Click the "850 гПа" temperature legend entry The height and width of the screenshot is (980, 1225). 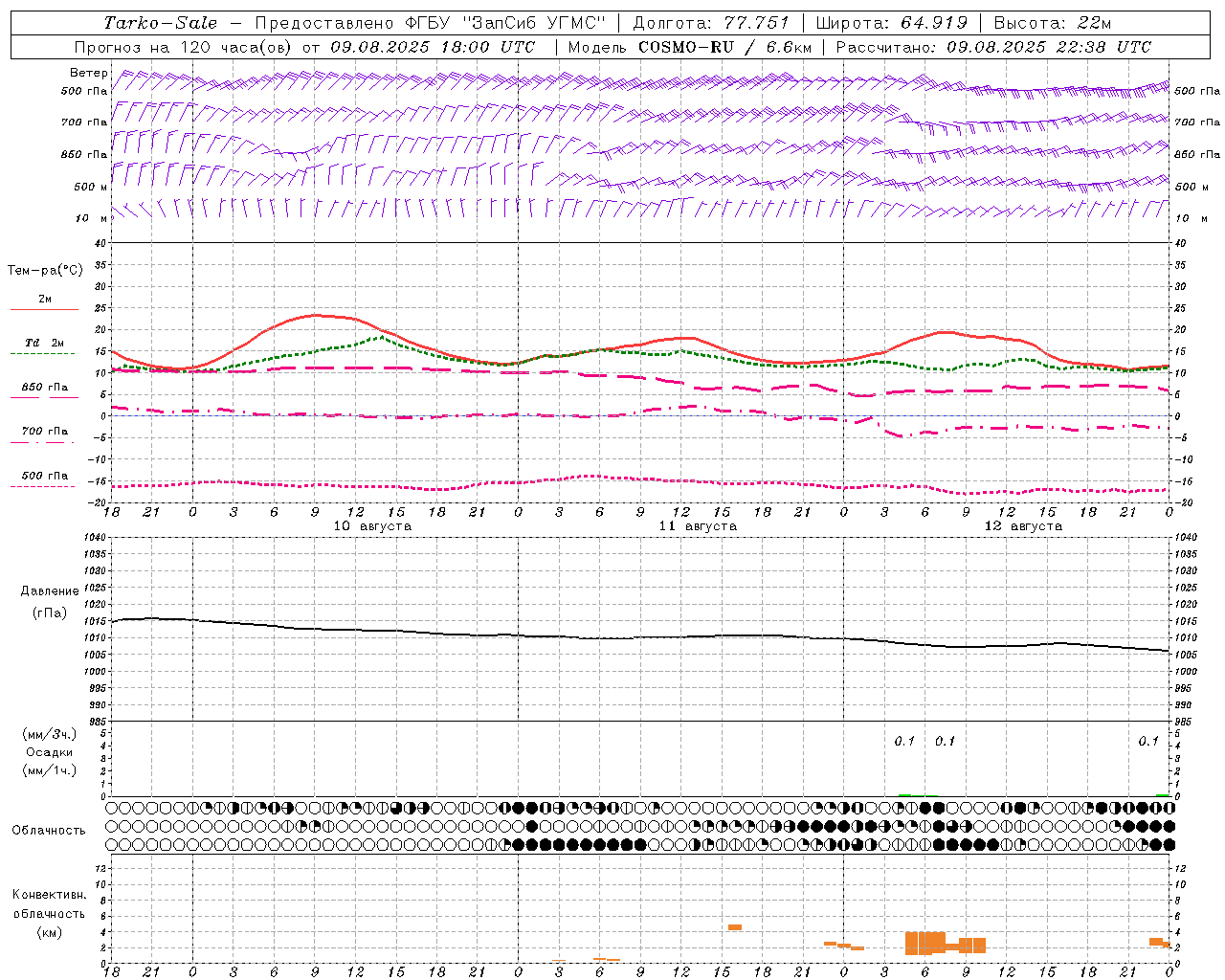click(45, 388)
